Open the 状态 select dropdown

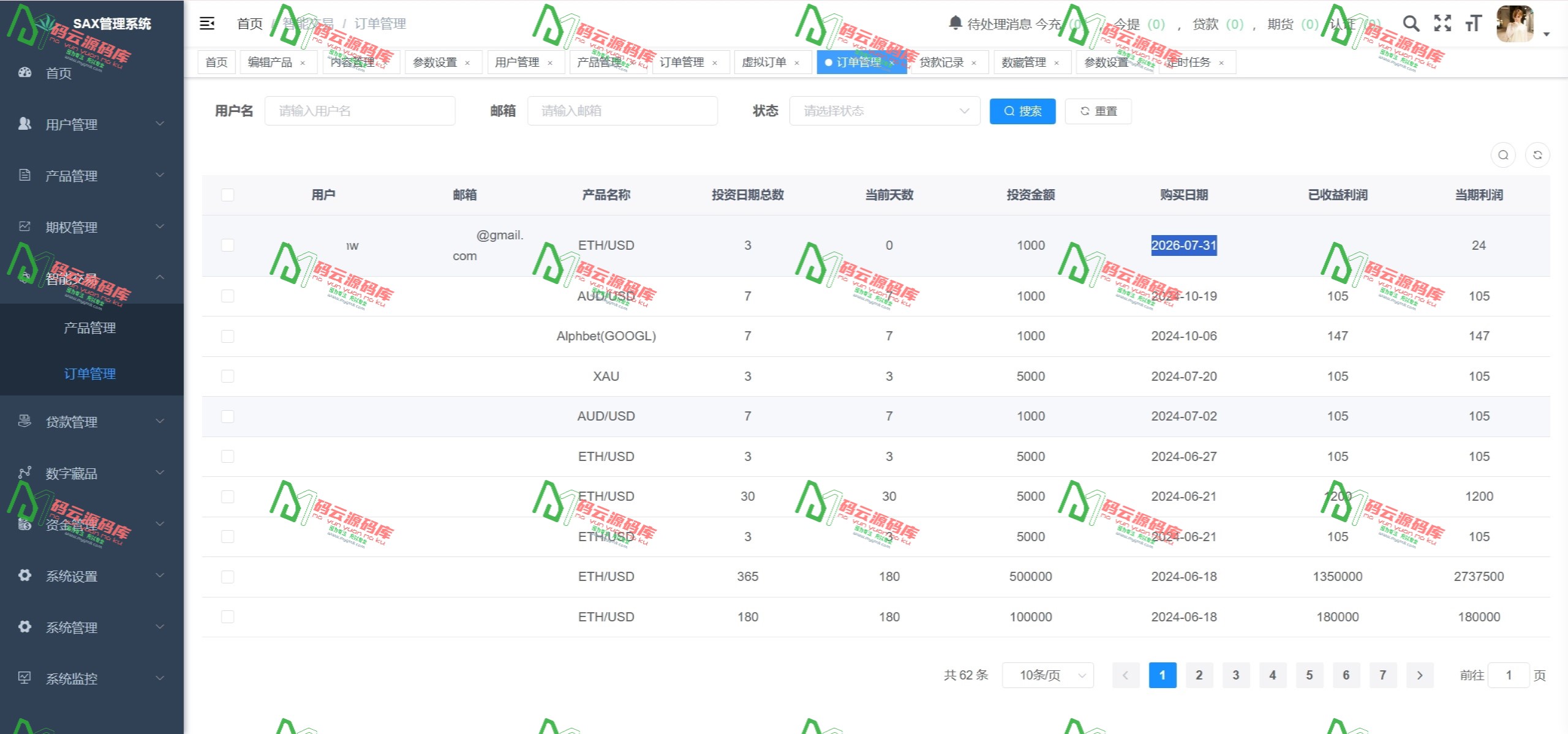click(885, 111)
